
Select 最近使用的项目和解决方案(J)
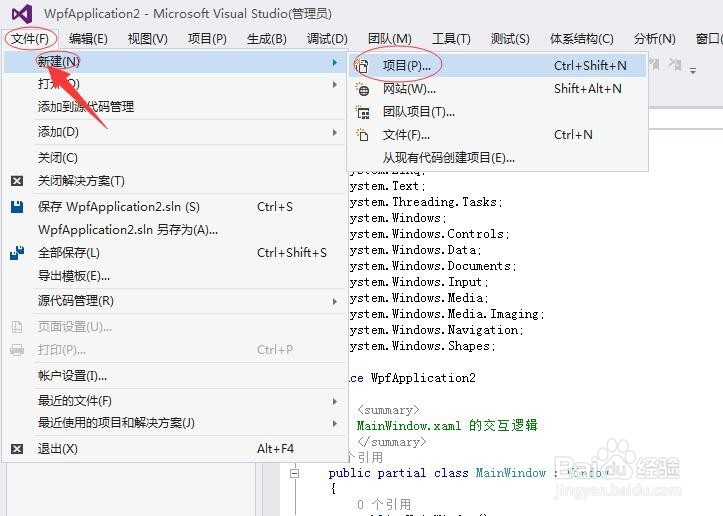tap(174, 423)
